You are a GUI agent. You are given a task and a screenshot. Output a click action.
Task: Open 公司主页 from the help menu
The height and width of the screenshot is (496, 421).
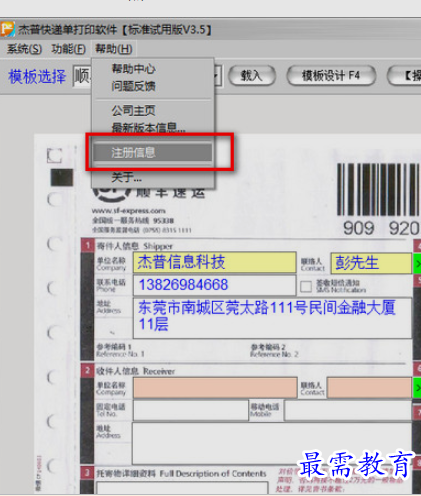click(133, 110)
